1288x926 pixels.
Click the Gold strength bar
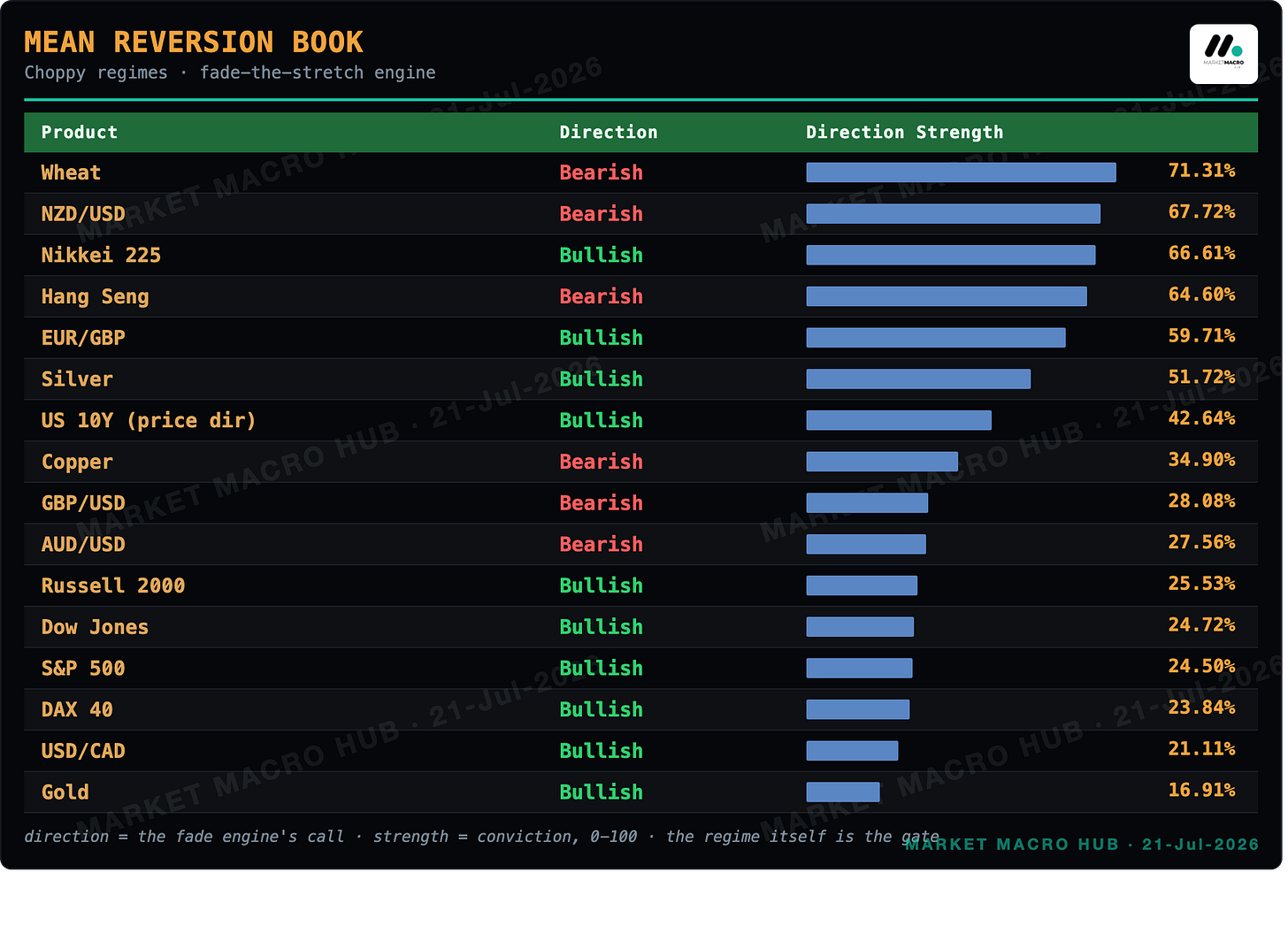point(843,792)
